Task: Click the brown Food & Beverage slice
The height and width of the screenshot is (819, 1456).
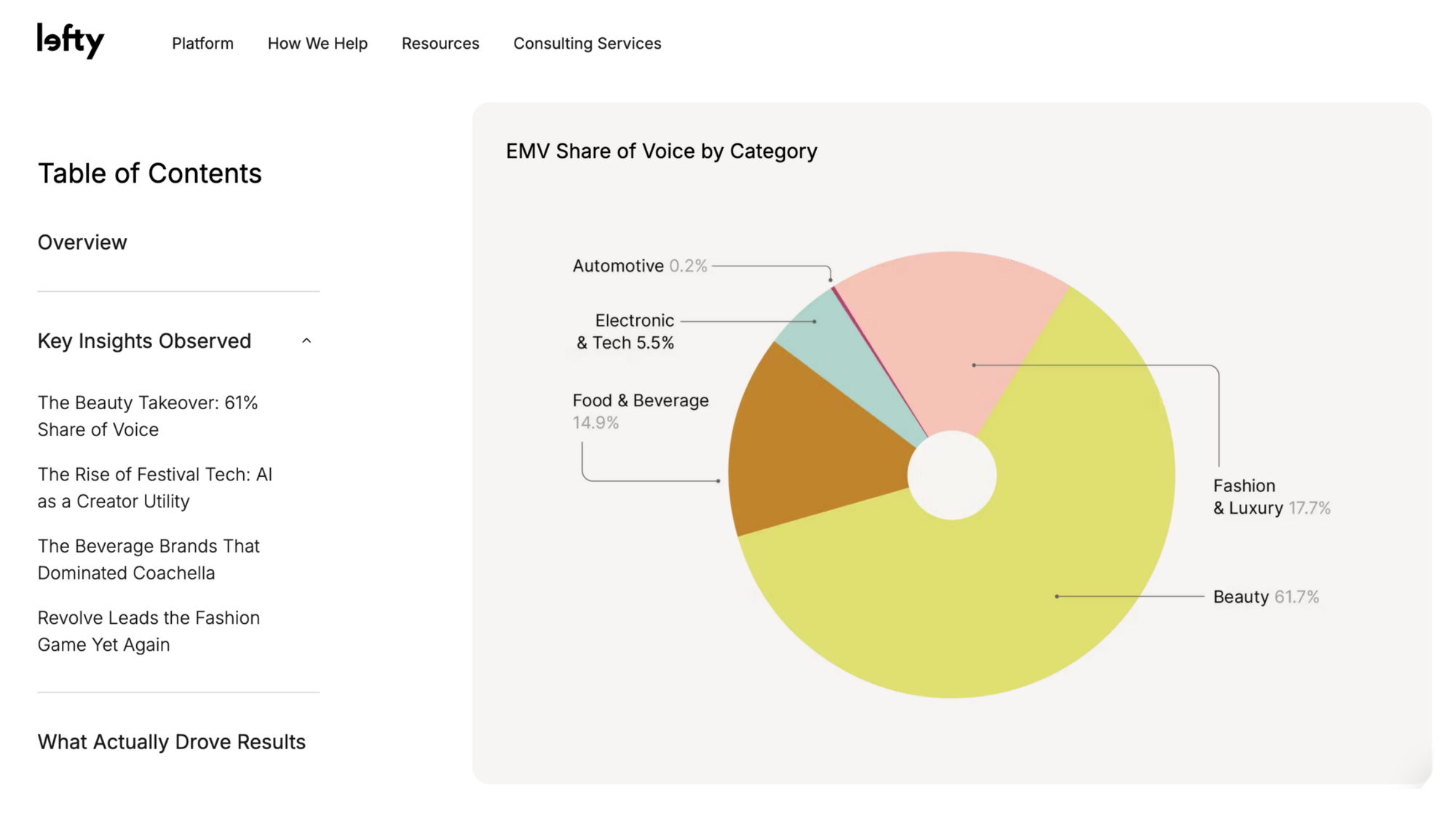Action: click(808, 444)
